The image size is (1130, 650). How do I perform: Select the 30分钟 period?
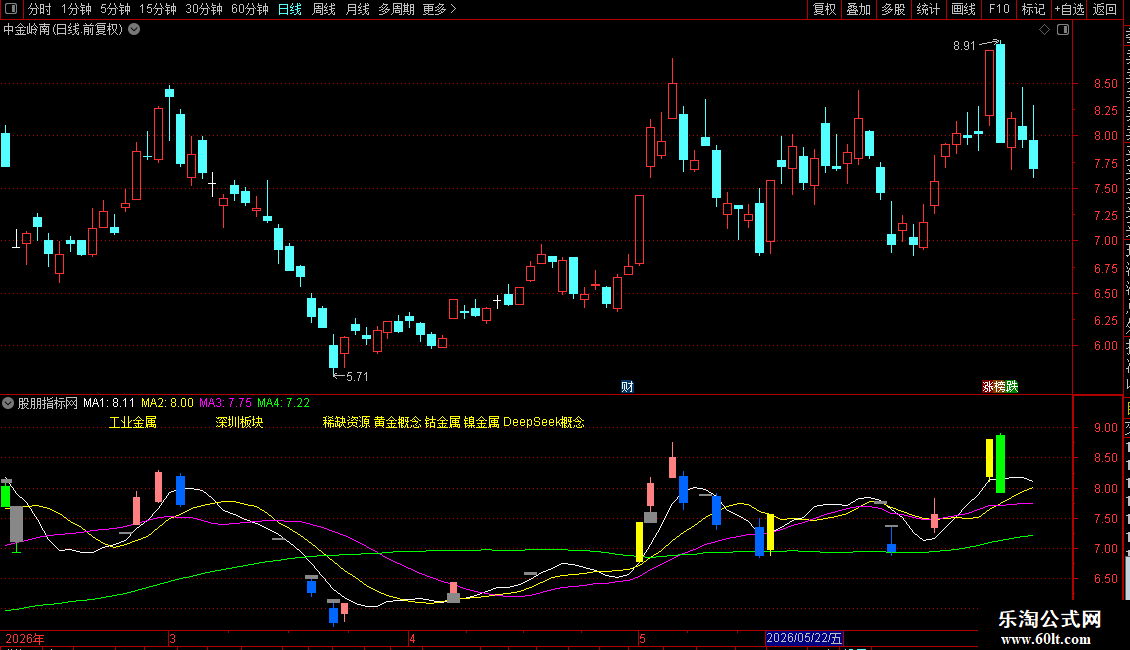[204, 9]
